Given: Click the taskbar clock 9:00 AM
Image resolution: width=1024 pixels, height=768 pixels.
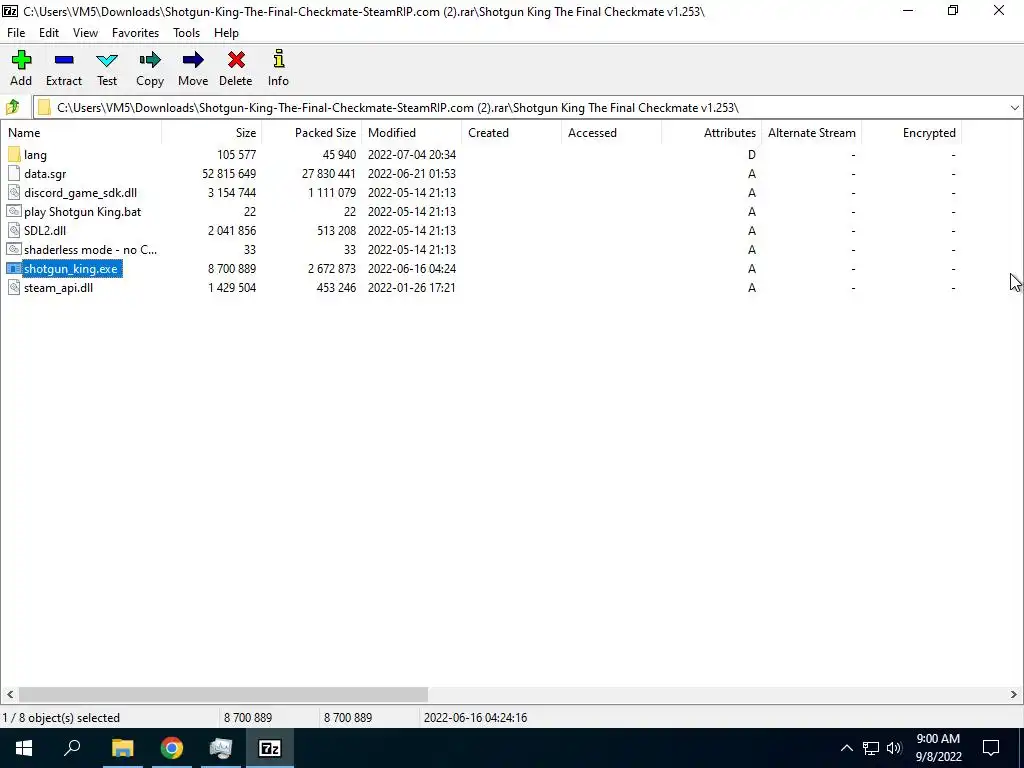Looking at the screenshot, I should pos(938,739).
